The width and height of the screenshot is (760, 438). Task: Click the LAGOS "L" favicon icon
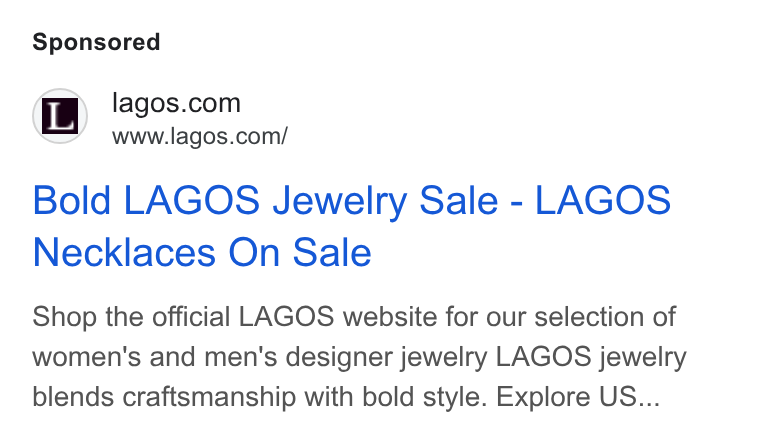point(60,116)
